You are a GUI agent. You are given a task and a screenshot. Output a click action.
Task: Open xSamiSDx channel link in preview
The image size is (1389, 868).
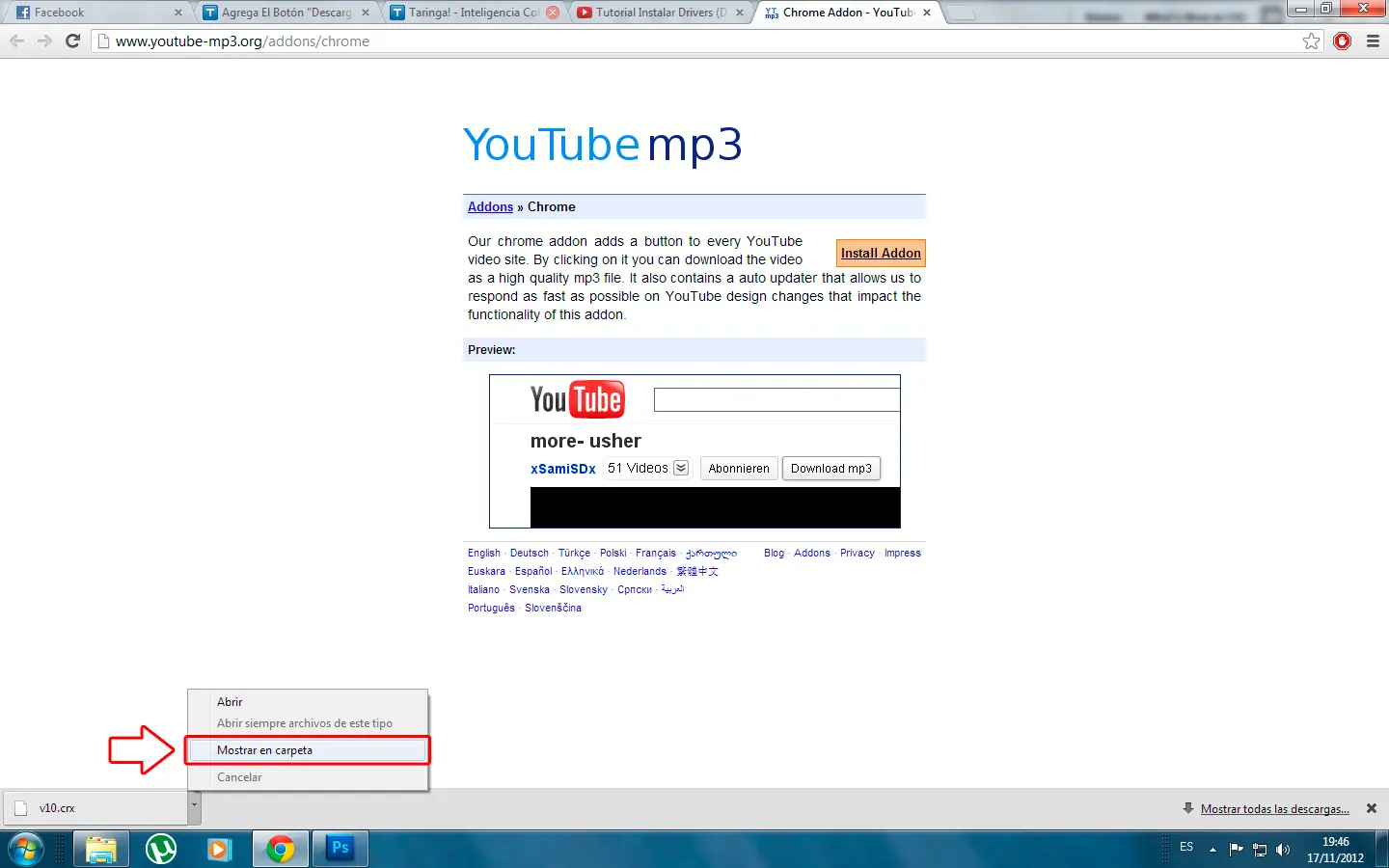click(563, 469)
